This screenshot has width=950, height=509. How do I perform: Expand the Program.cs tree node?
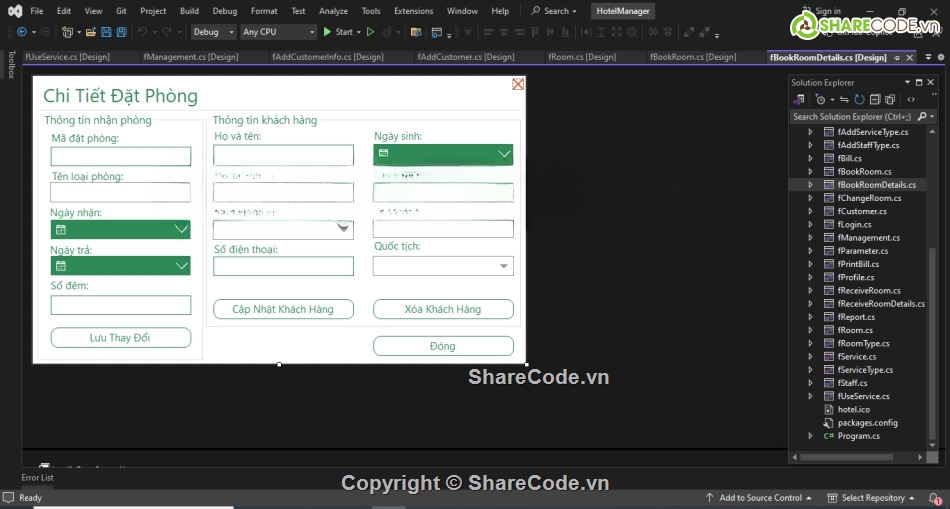810,436
